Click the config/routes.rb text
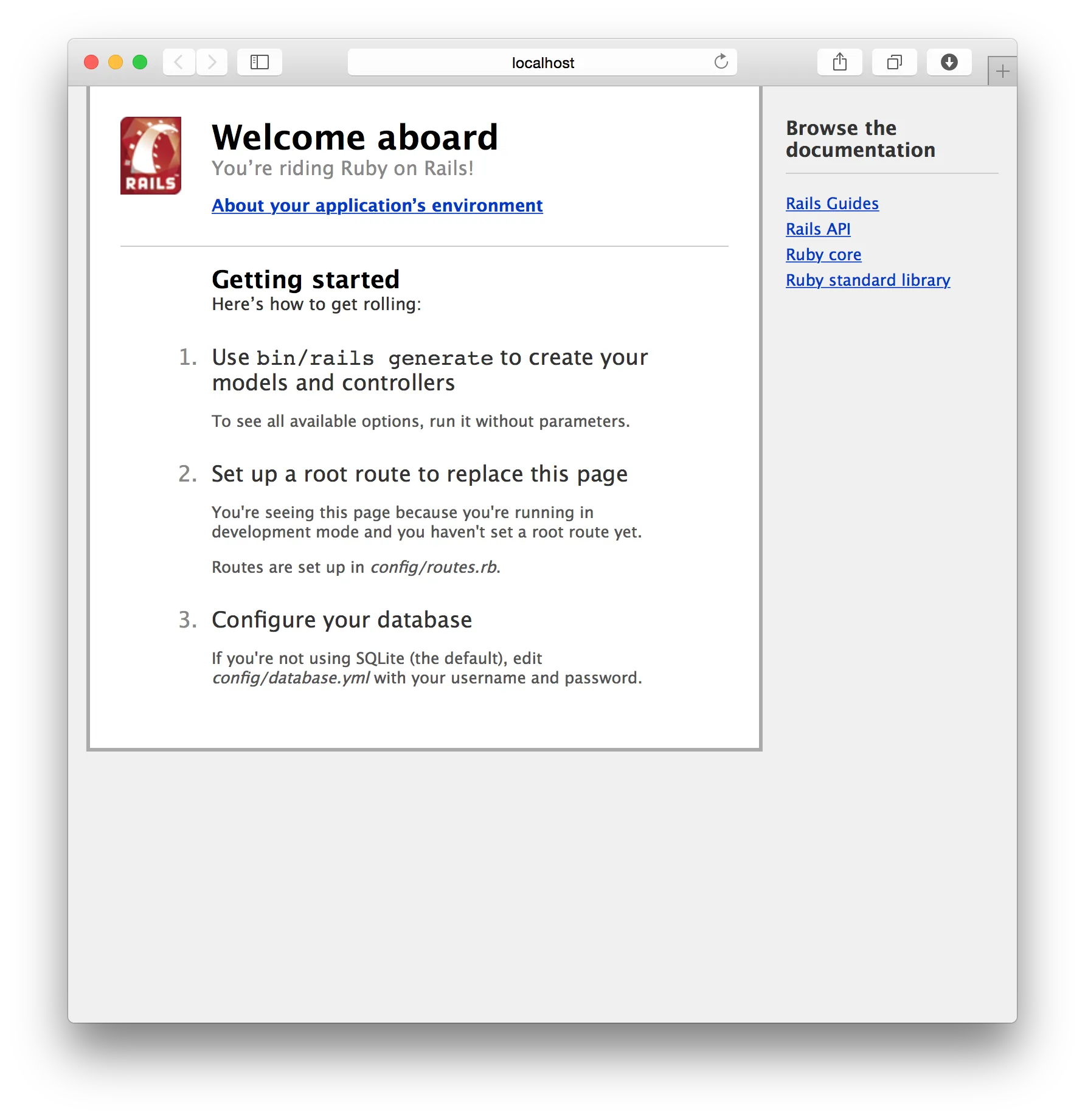1085x1120 pixels. pyautogui.click(x=434, y=567)
